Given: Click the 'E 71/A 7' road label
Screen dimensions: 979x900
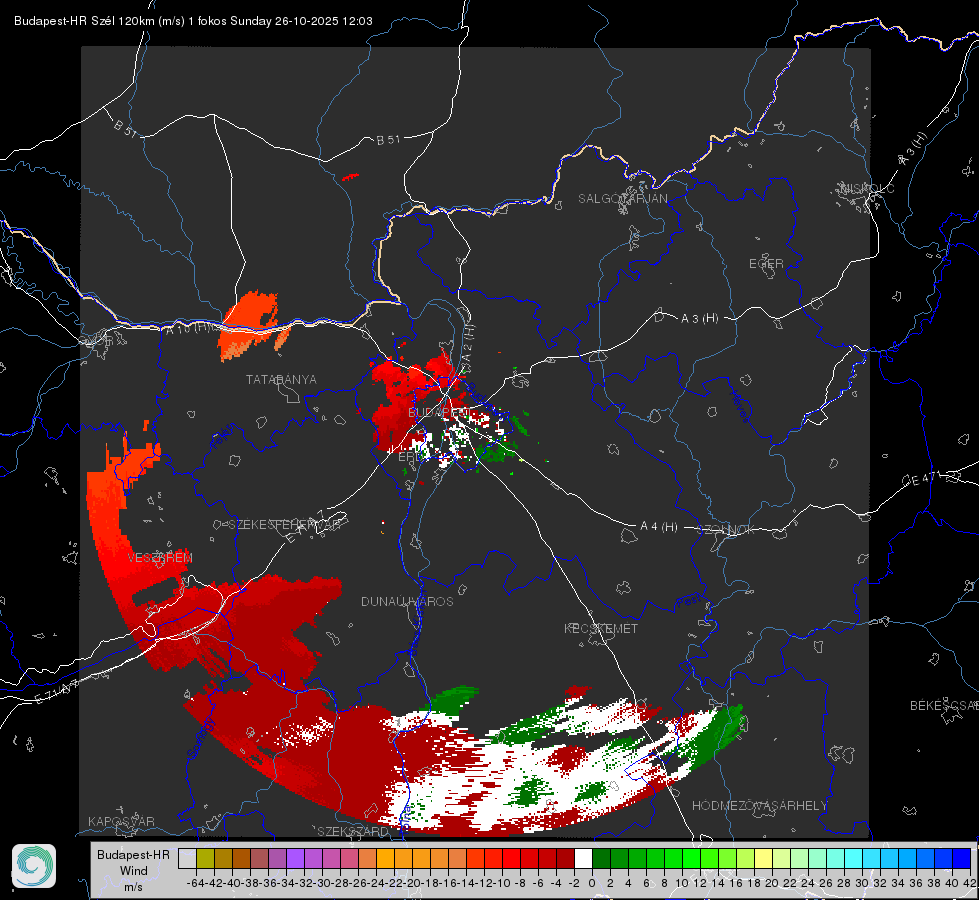Looking at the screenshot, I should coord(58,692).
